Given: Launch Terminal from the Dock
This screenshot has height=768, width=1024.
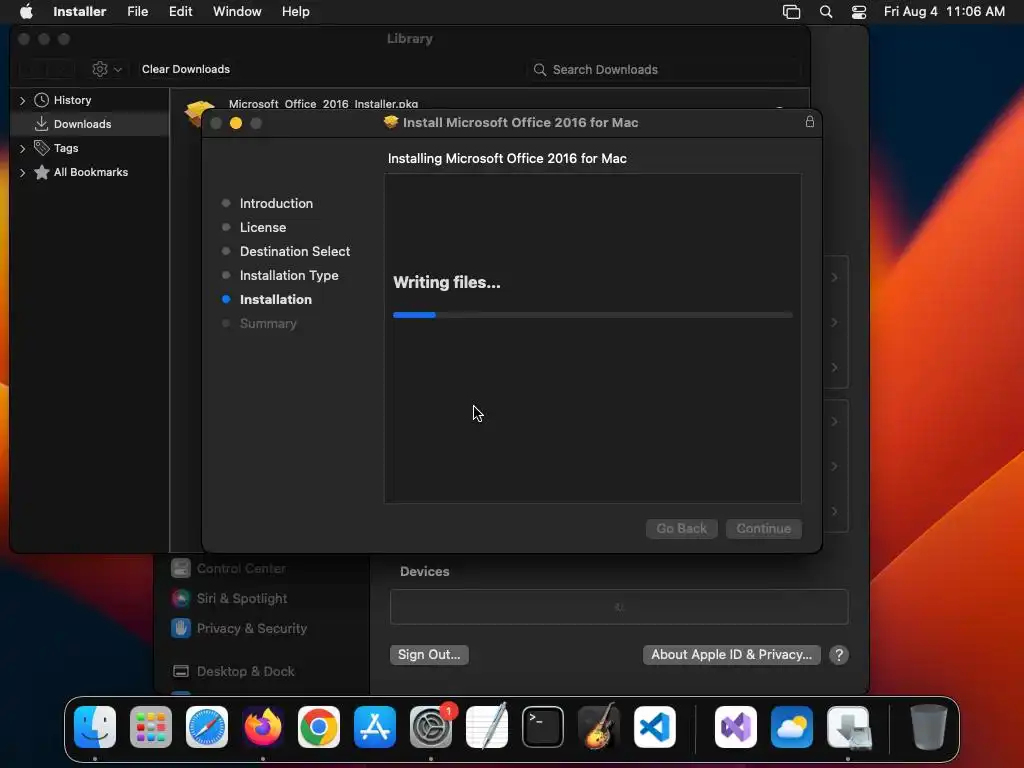Looking at the screenshot, I should tap(543, 726).
